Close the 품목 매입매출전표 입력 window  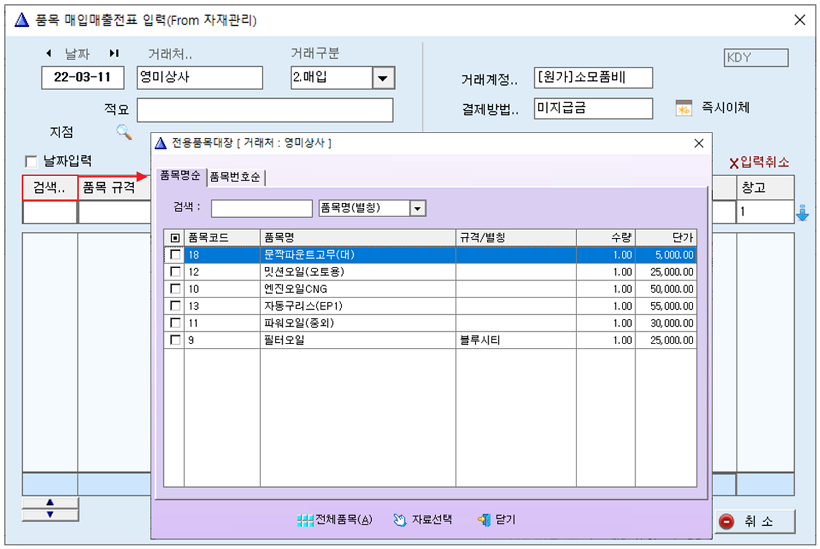click(800, 20)
